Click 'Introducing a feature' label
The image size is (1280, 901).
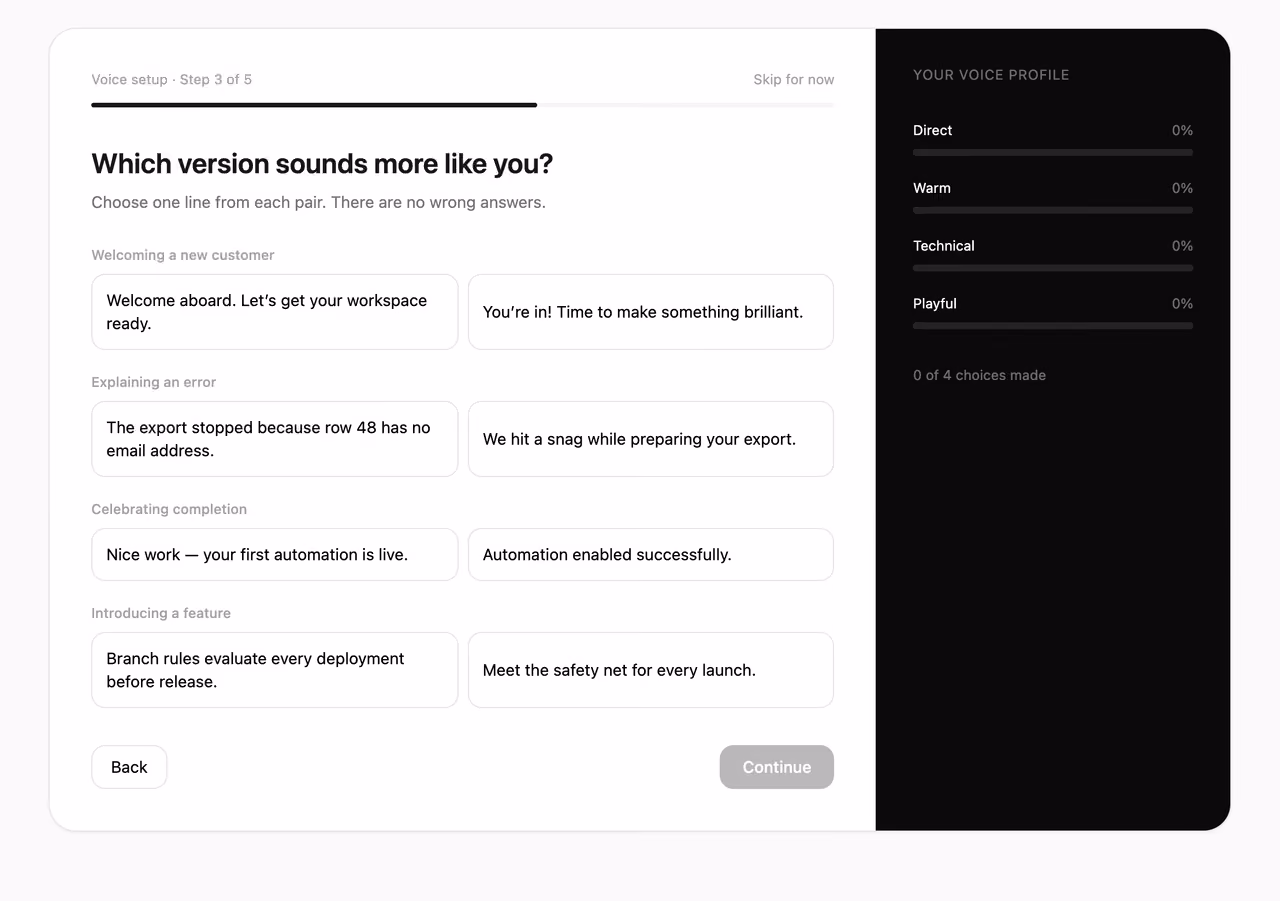[x=161, y=613]
